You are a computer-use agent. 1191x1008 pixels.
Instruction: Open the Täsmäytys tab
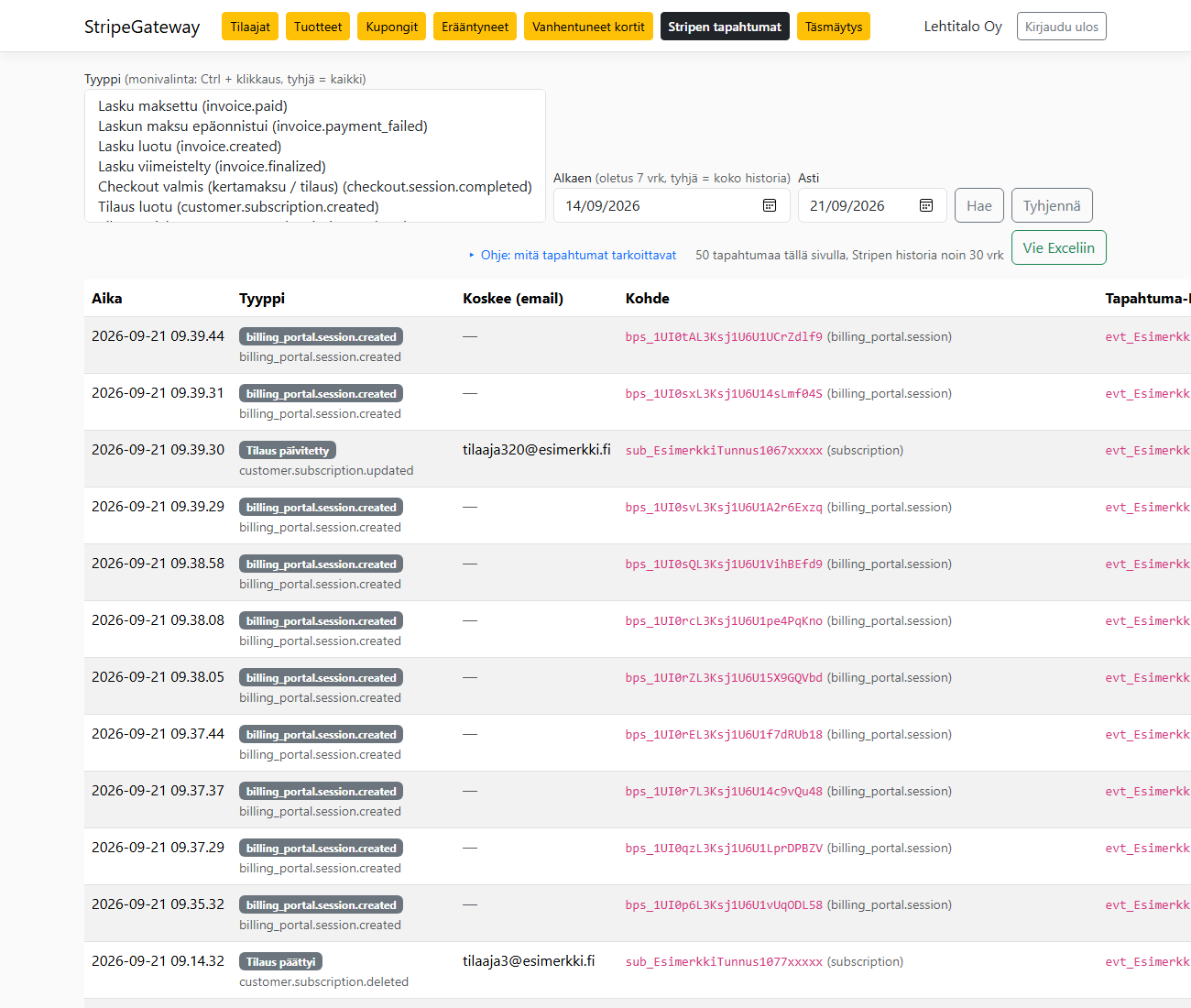point(834,27)
